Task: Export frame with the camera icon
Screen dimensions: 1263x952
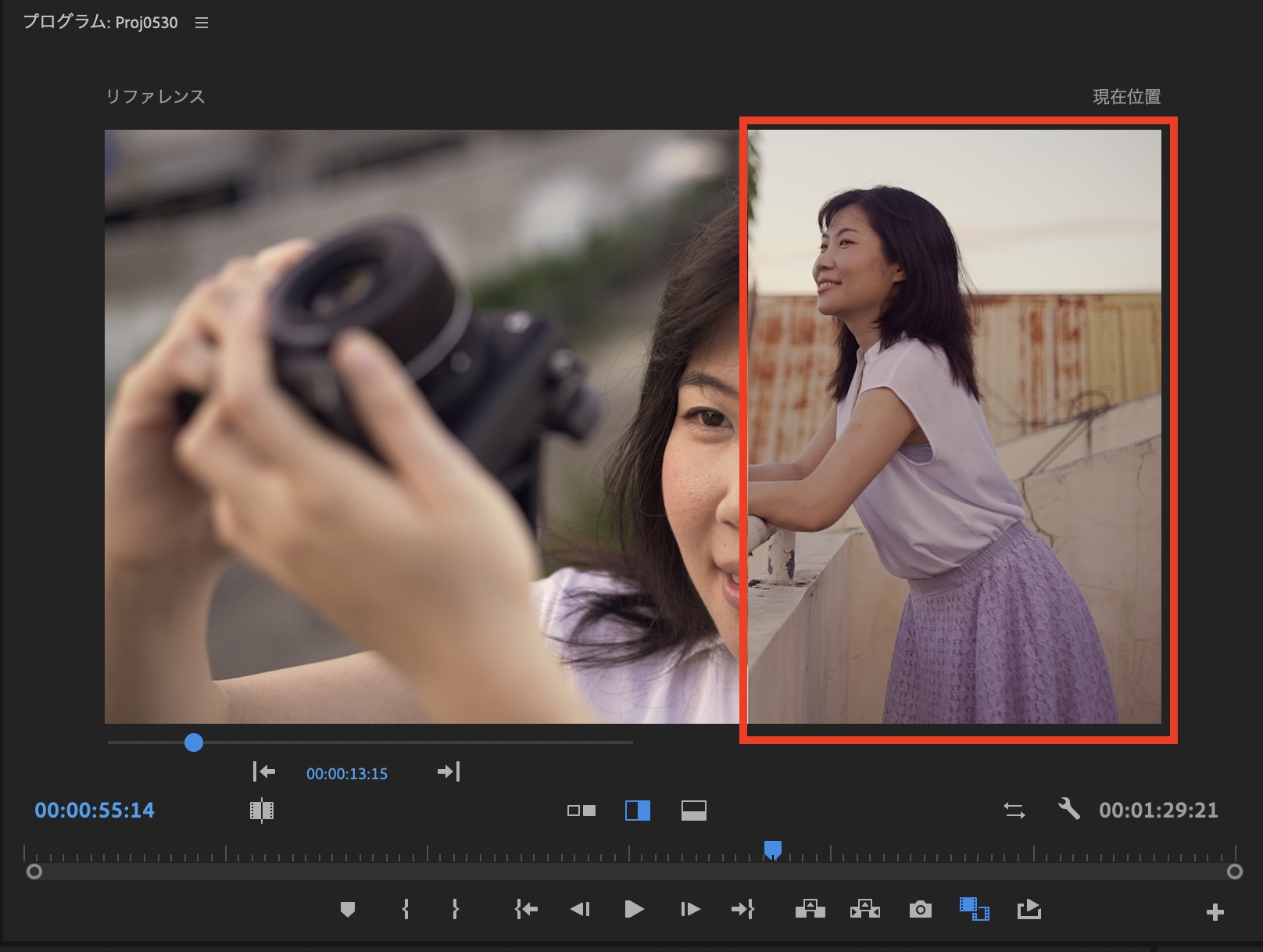Action: [x=920, y=909]
